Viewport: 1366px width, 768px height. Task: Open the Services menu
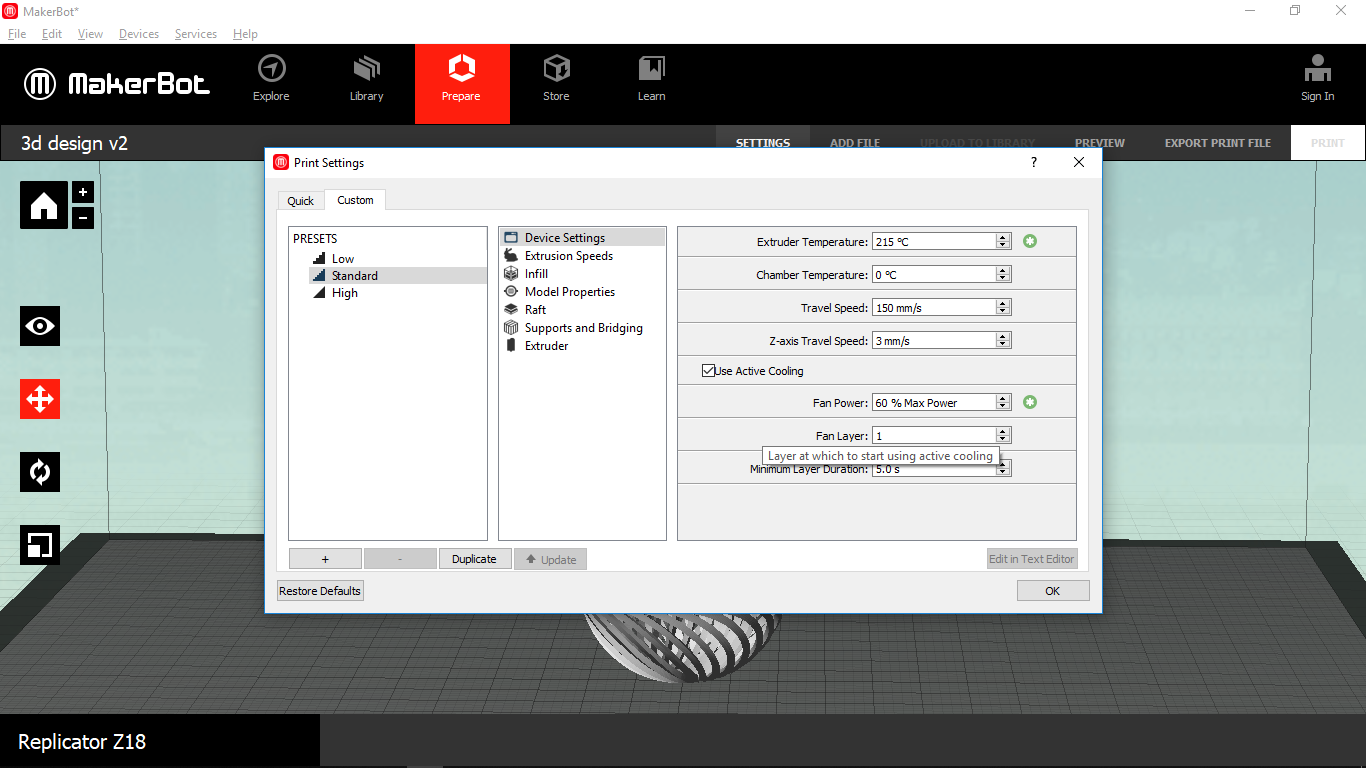[x=196, y=33]
